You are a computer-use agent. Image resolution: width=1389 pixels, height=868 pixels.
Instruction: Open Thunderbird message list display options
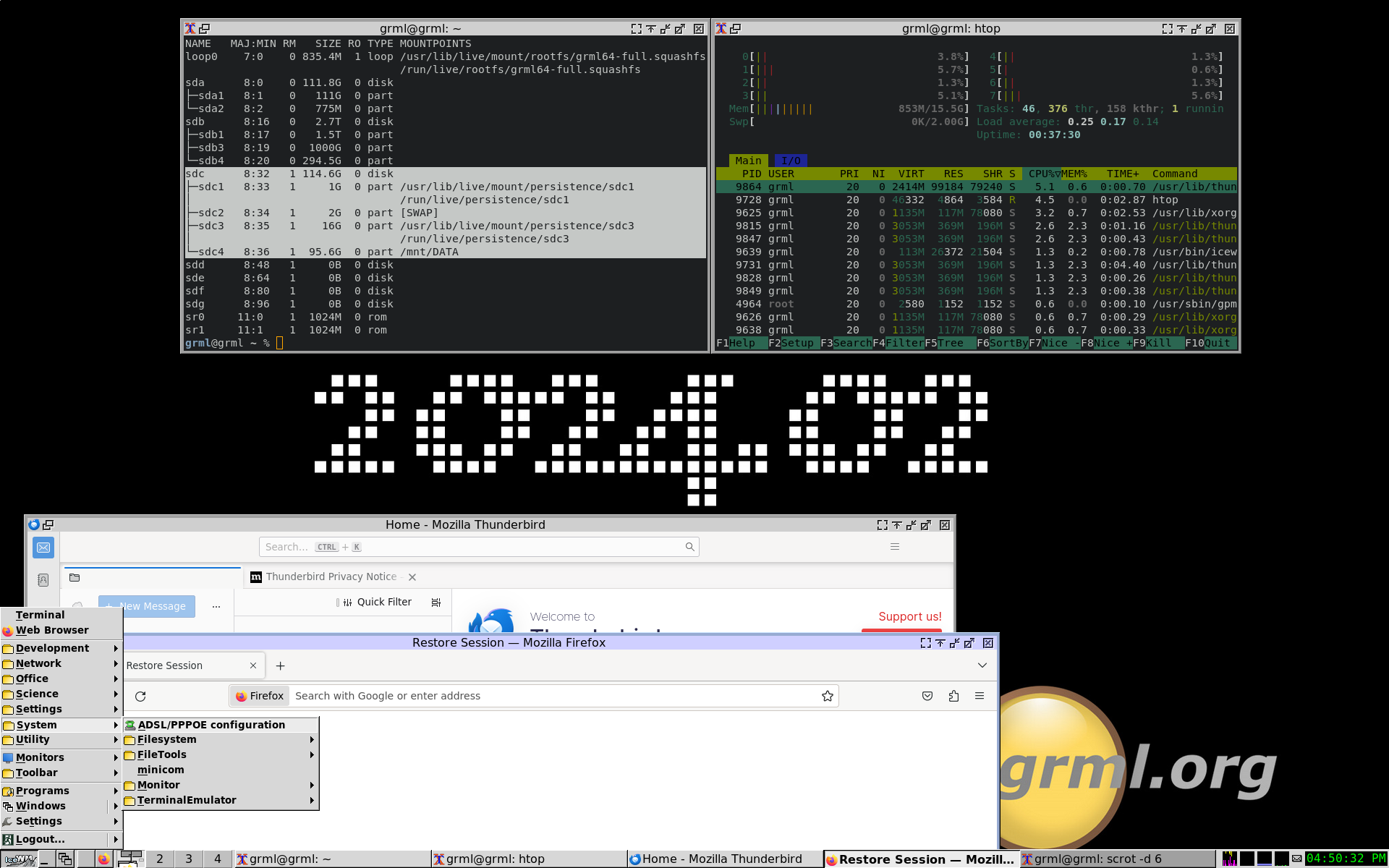[x=436, y=602]
